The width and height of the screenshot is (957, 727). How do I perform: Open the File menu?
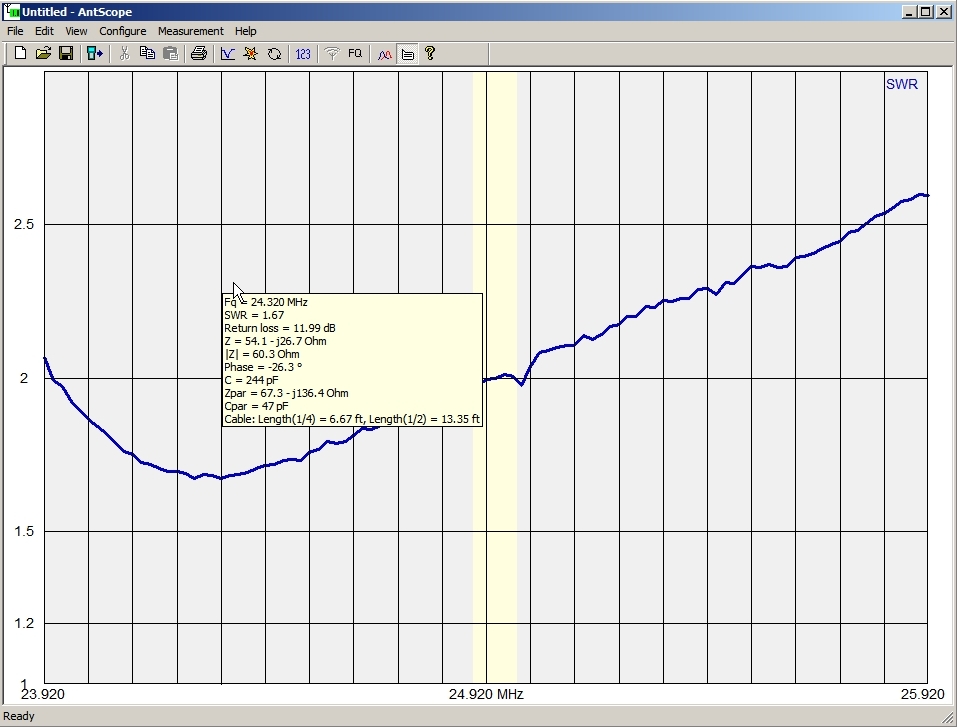15,31
